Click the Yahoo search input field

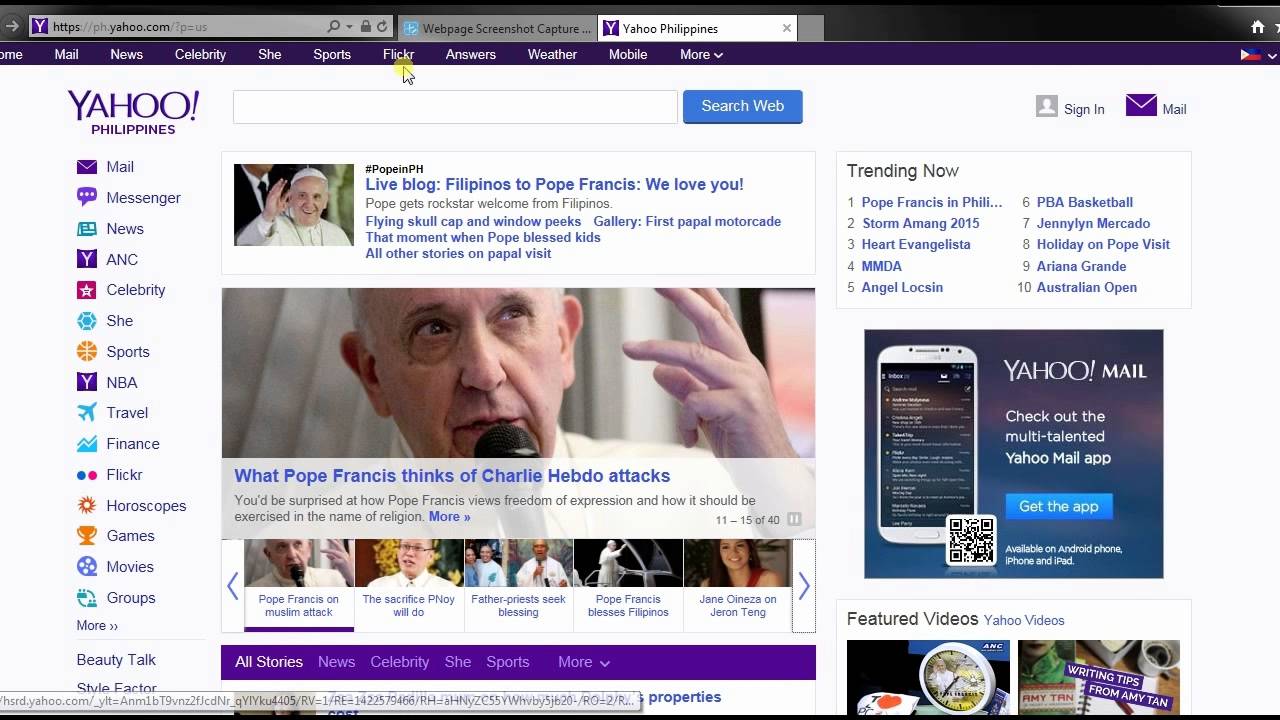pyautogui.click(x=455, y=106)
